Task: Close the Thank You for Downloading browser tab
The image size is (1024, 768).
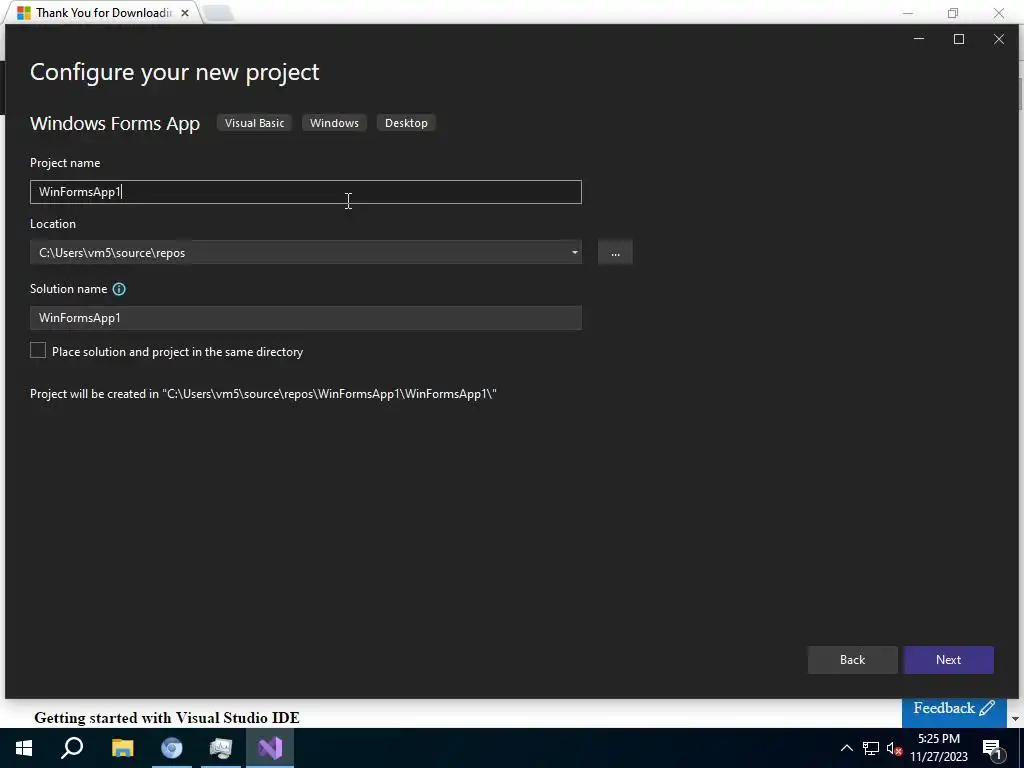Action: [185, 12]
